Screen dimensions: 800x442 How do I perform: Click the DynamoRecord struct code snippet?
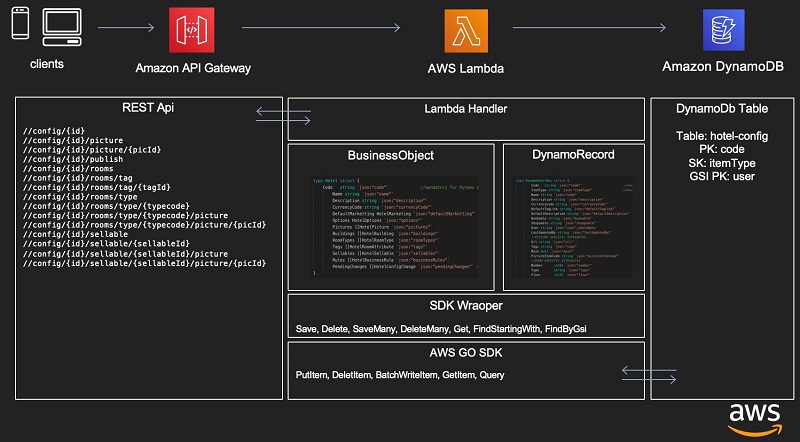[573, 227]
